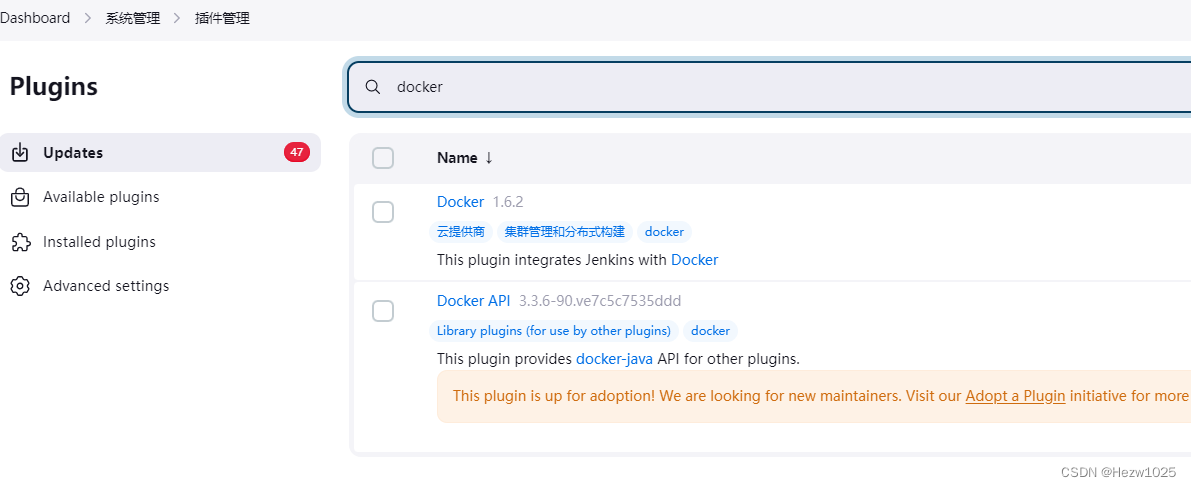This screenshot has width=1191, height=487.
Task: Go to 系统管理 breadcrumb
Action: pyautogui.click(x=133, y=18)
